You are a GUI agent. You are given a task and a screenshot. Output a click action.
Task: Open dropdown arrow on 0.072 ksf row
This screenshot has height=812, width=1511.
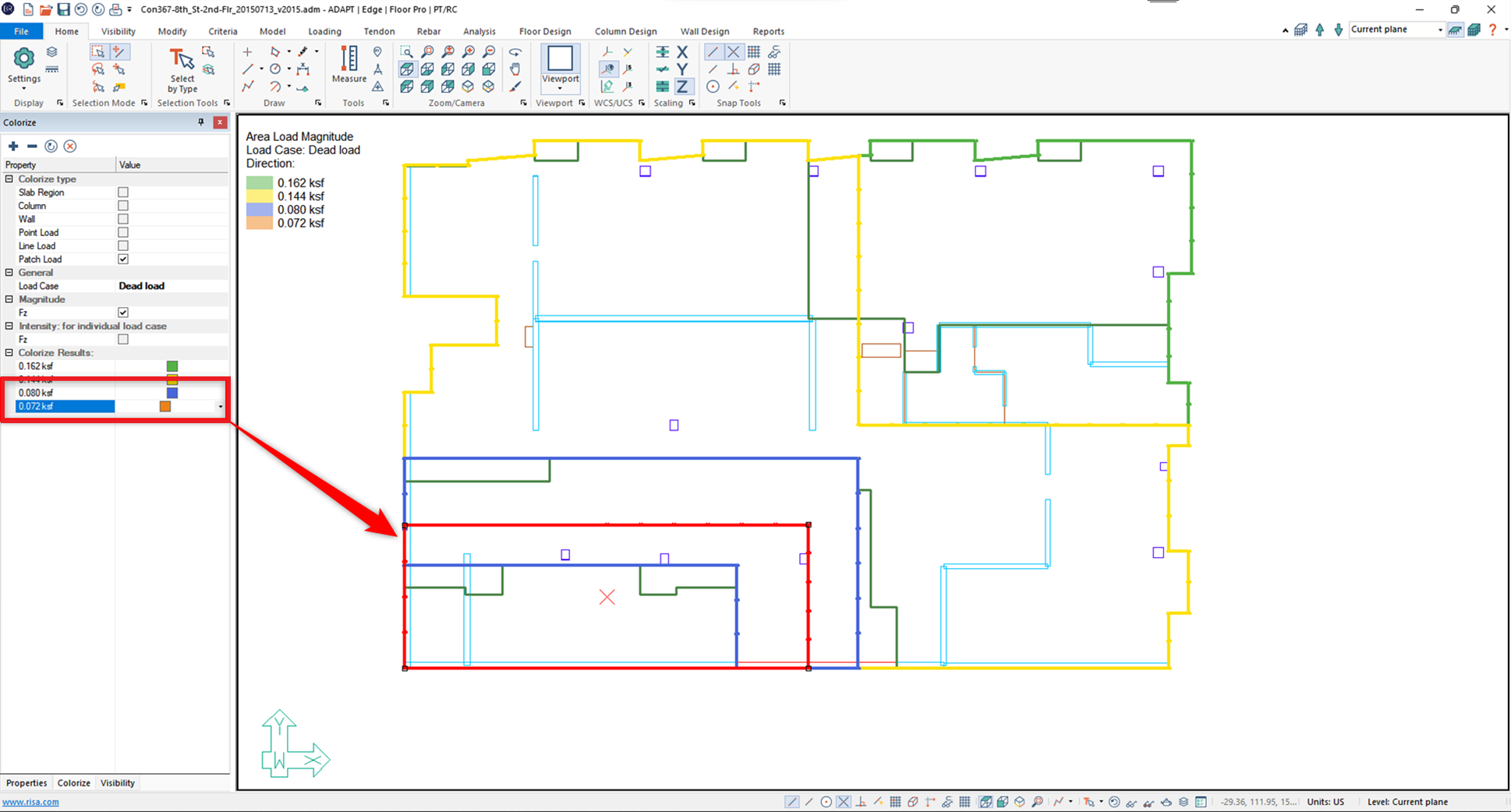(220, 407)
